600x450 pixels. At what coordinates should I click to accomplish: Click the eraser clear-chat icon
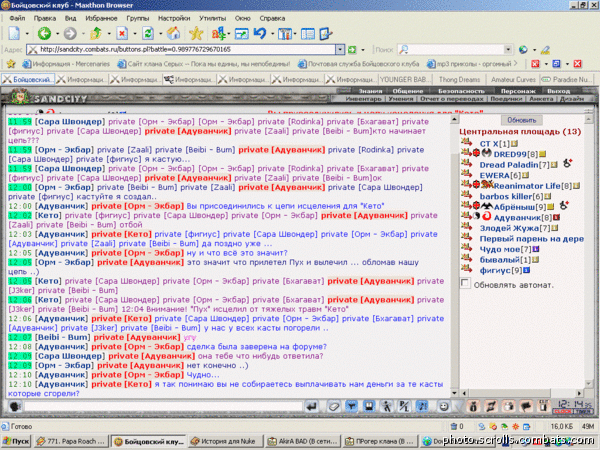334,406
